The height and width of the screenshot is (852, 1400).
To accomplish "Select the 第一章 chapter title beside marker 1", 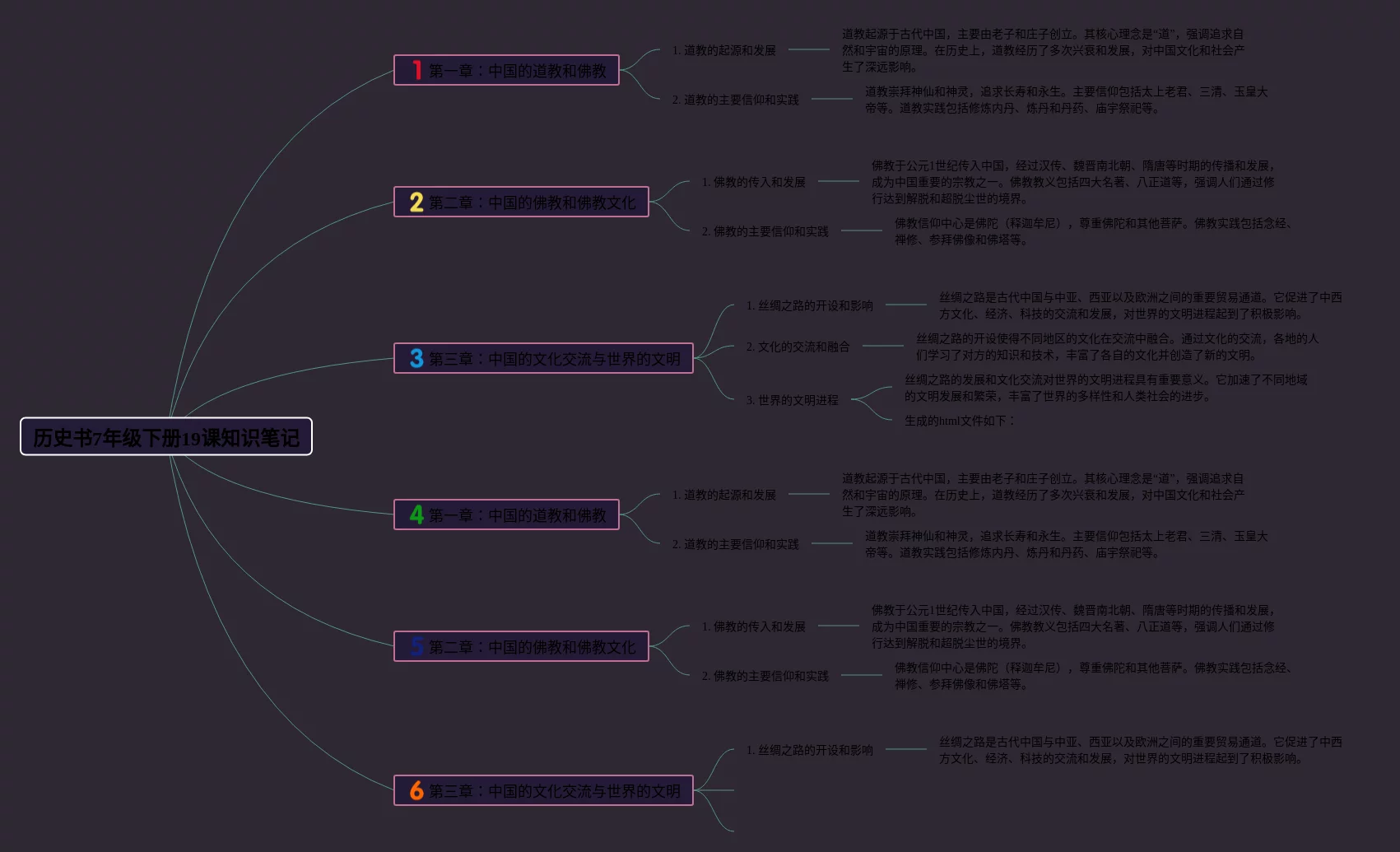I will click(x=518, y=71).
